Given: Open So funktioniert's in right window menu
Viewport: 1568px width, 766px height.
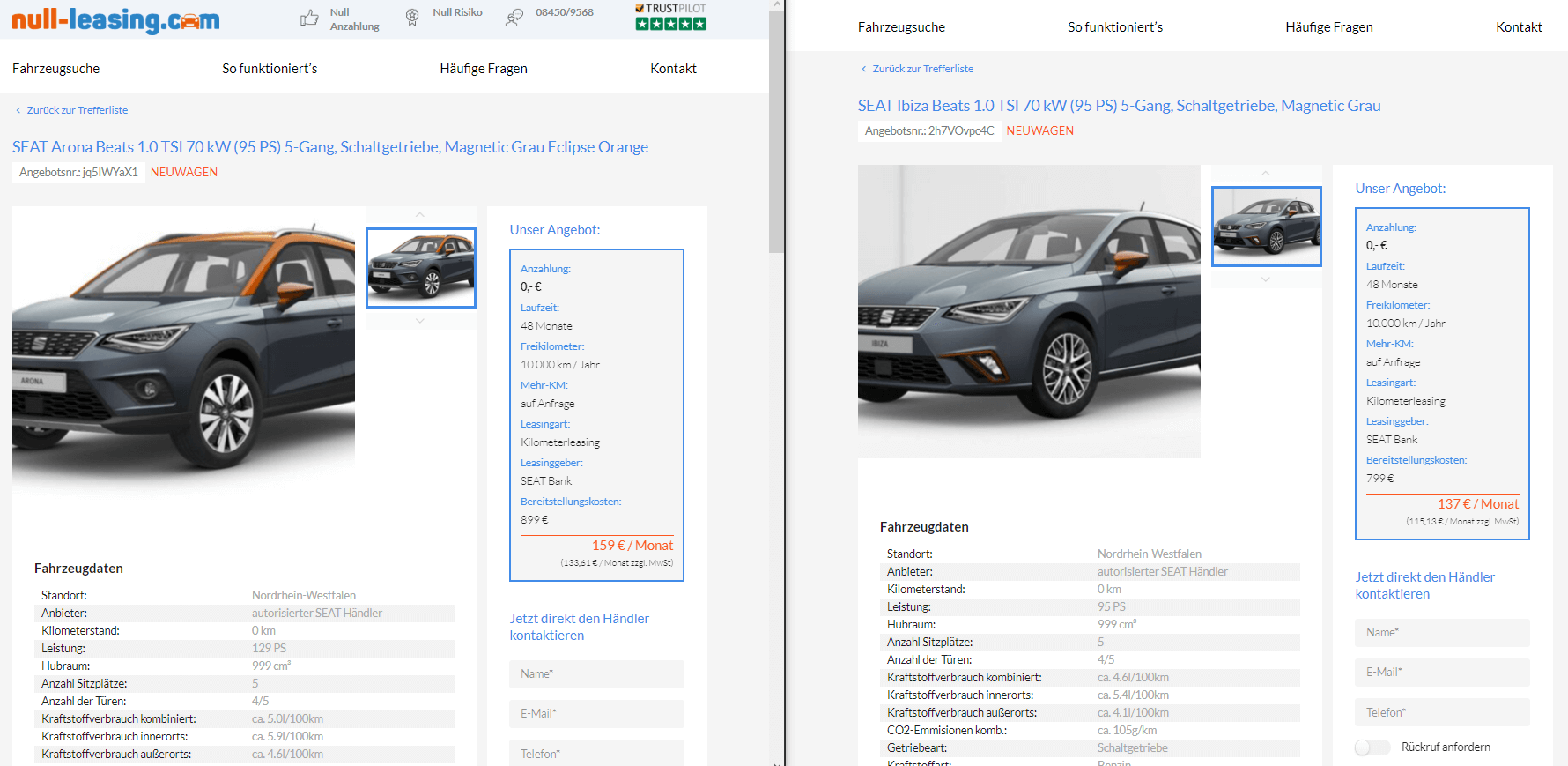Looking at the screenshot, I should 1115,27.
